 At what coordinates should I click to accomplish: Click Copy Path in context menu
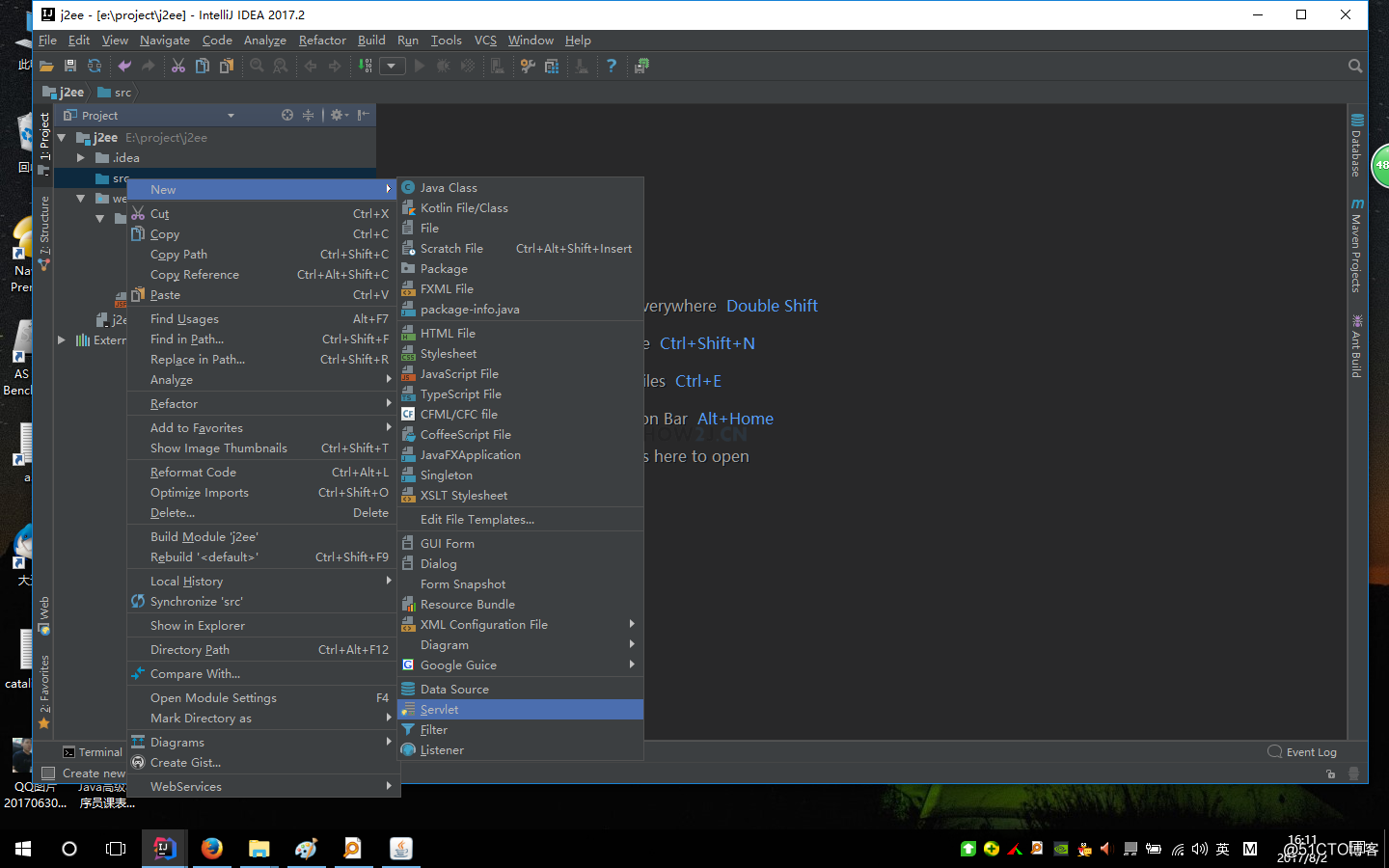pos(262,254)
